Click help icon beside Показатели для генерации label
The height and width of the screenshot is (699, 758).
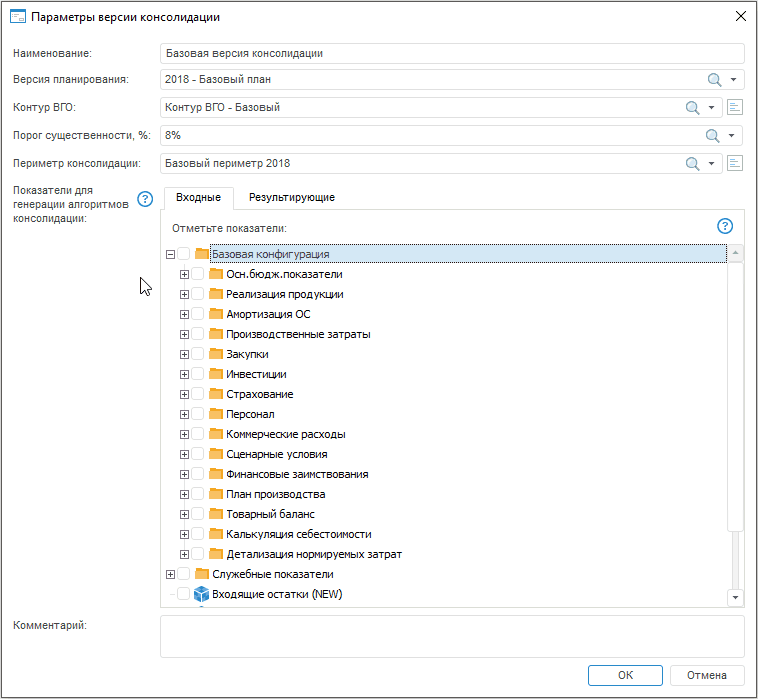pyautogui.click(x=145, y=198)
